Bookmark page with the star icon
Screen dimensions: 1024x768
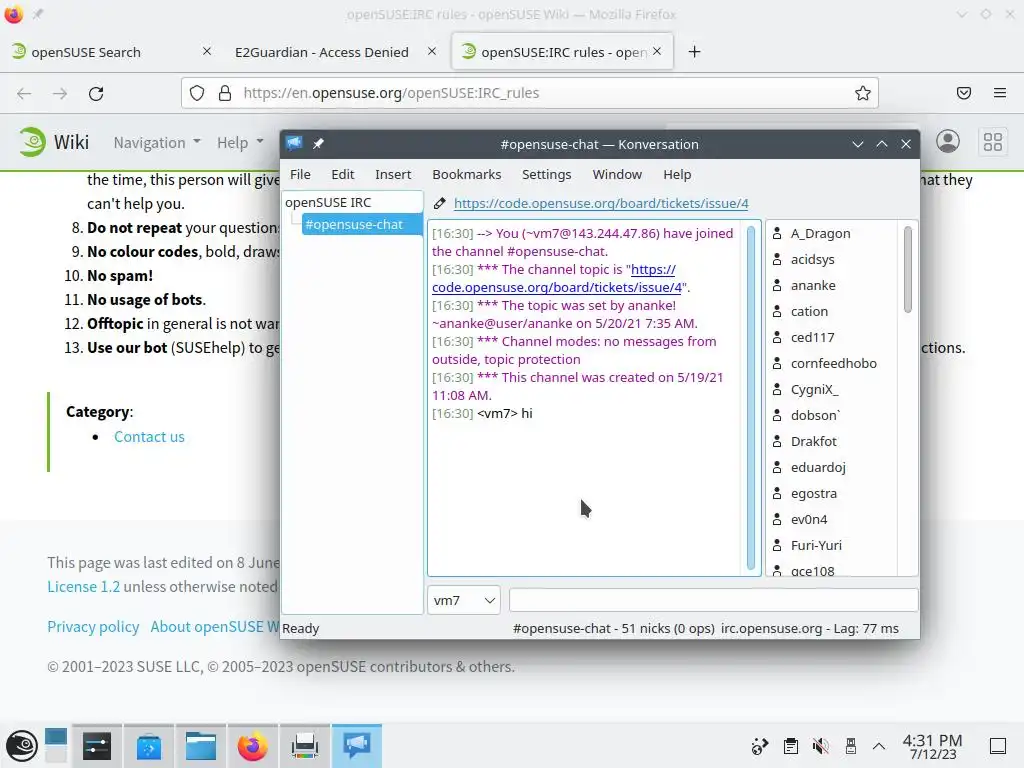pos(863,93)
